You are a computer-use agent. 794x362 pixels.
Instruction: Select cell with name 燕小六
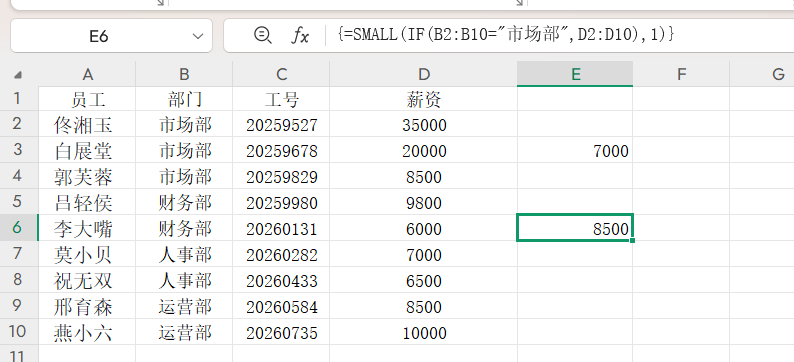(x=87, y=332)
